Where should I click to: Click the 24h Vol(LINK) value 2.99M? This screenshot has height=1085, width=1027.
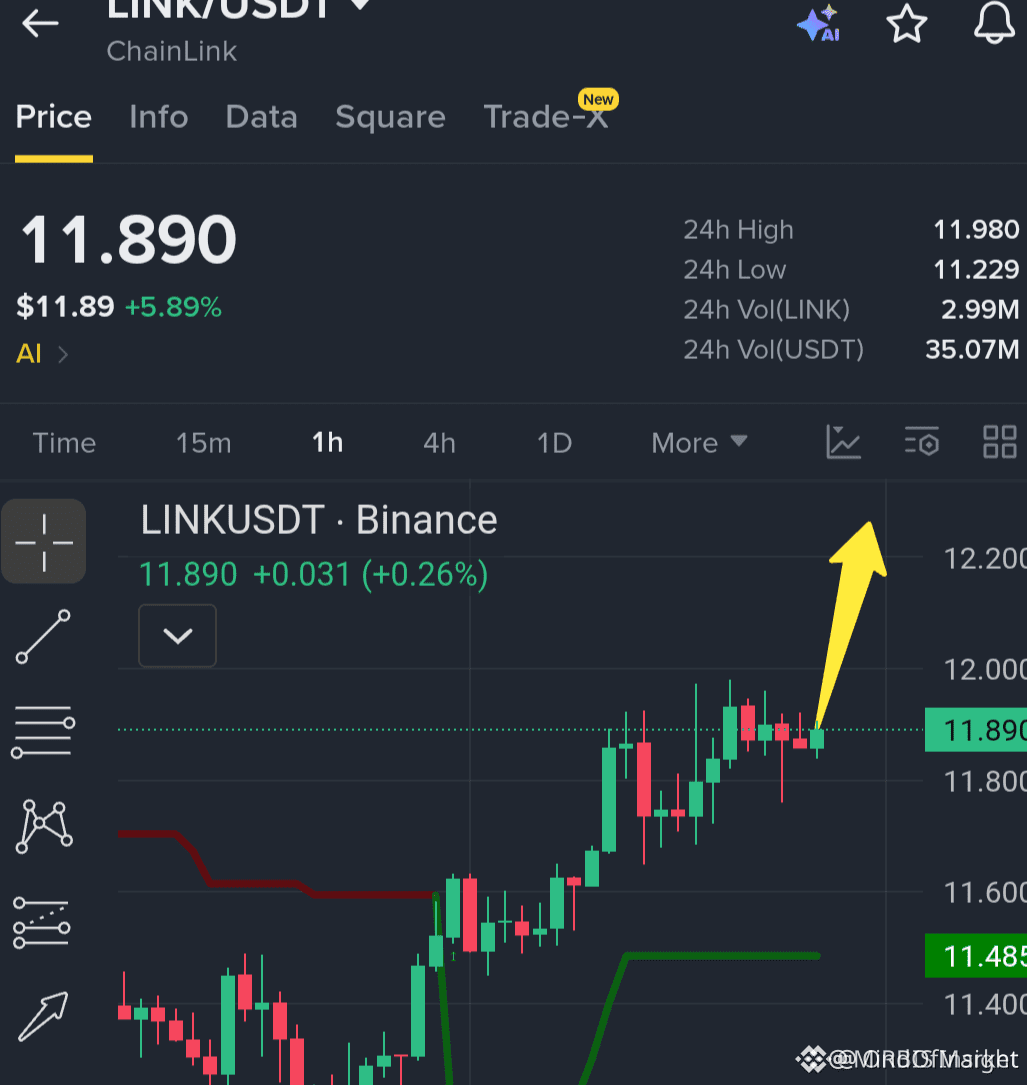[x=980, y=309]
